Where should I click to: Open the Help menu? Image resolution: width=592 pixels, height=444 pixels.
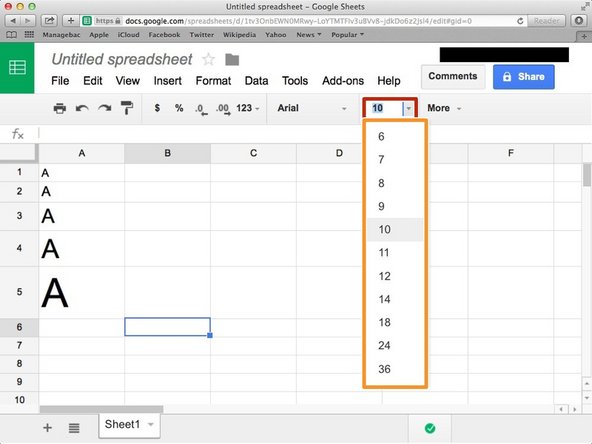click(x=389, y=81)
